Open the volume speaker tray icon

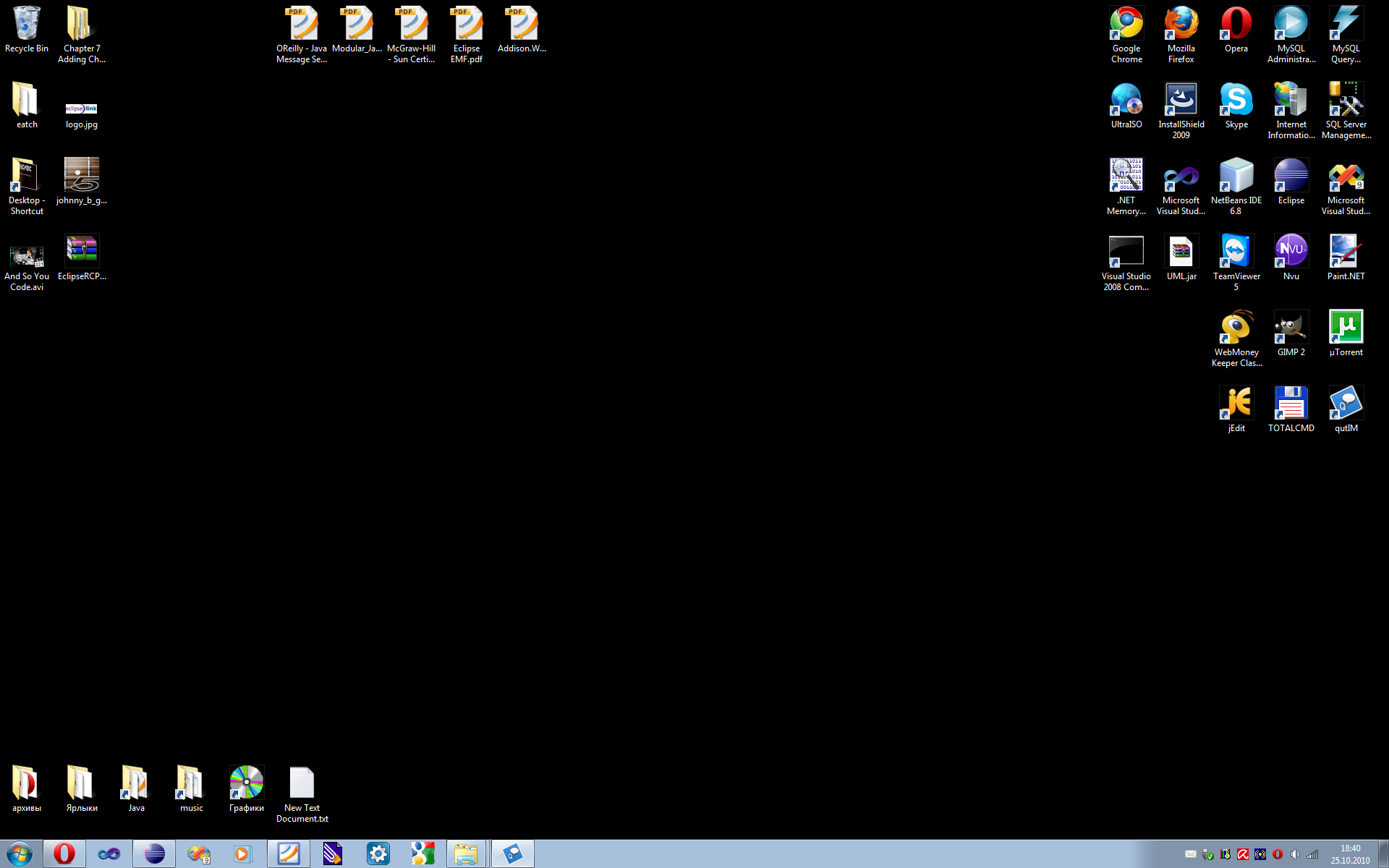pyautogui.click(x=1295, y=854)
